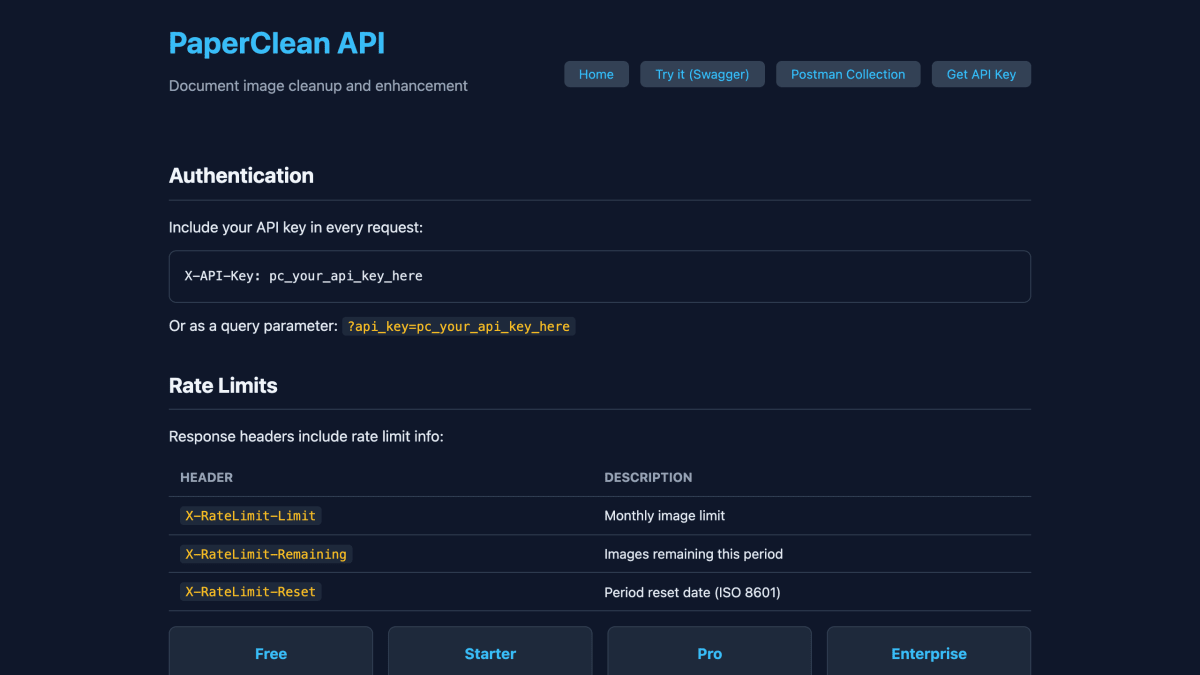Click 'Response headers include rate limit info' text

coord(306,437)
